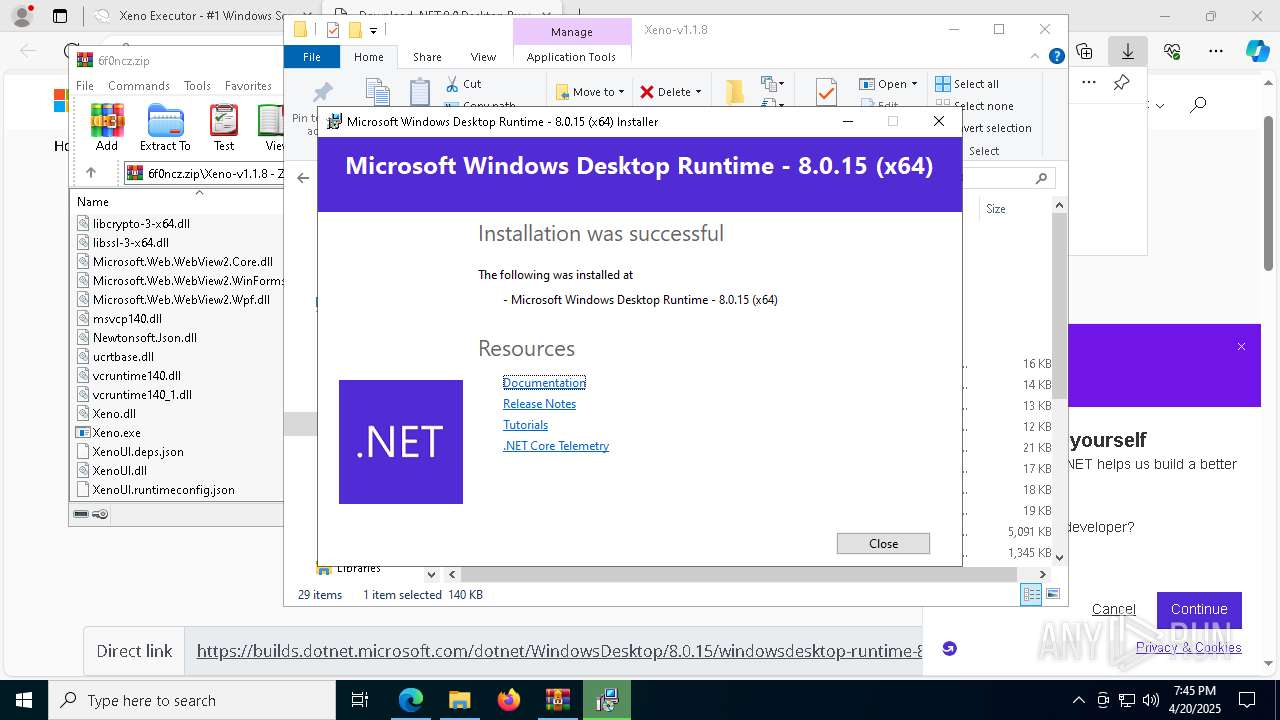Switch to Explorer View ribbon tab
The height and width of the screenshot is (720, 1280).
click(483, 57)
